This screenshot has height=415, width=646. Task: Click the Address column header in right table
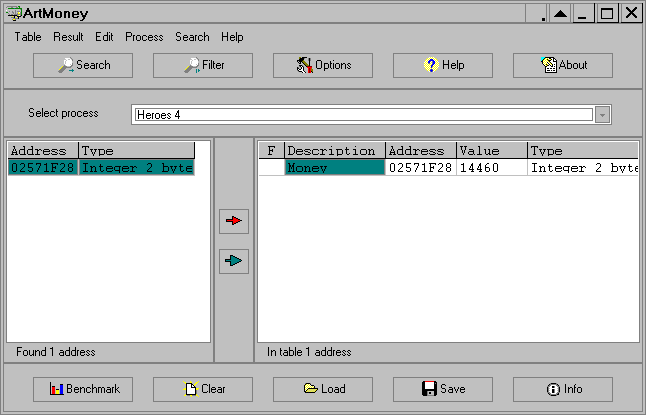[421, 150]
